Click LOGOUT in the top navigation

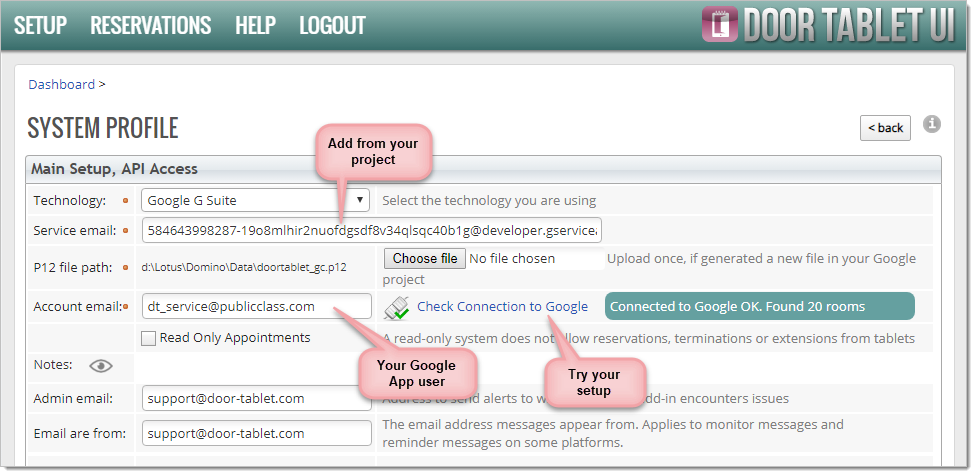point(332,25)
